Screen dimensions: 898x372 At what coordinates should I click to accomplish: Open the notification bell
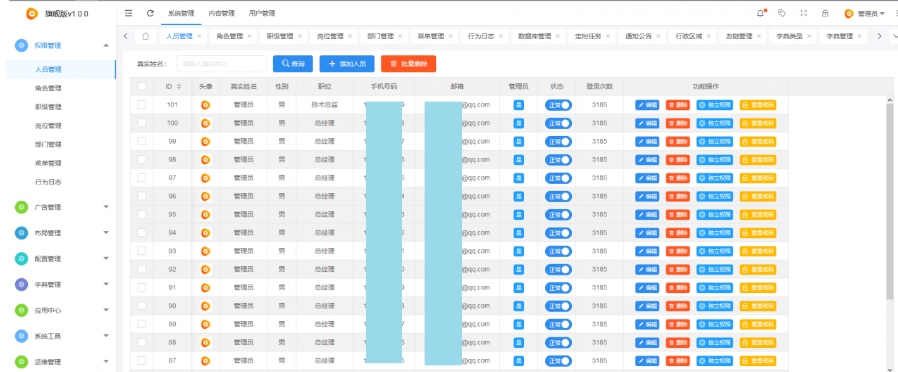tap(761, 13)
